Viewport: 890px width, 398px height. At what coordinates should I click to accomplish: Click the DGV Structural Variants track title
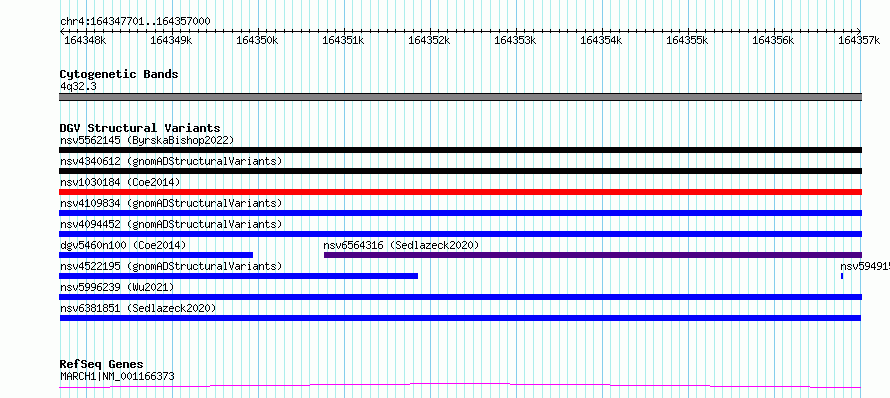point(140,128)
